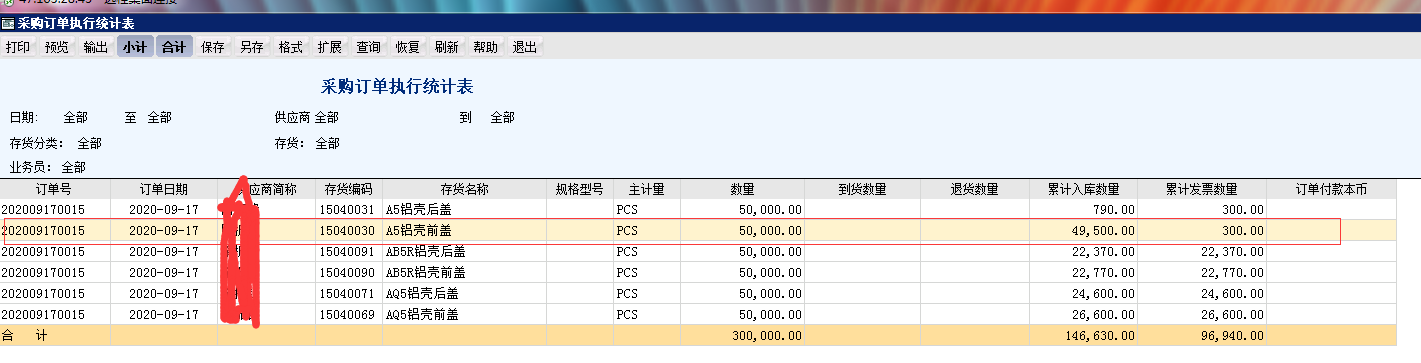Toggle the 合计 total button

(x=173, y=47)
